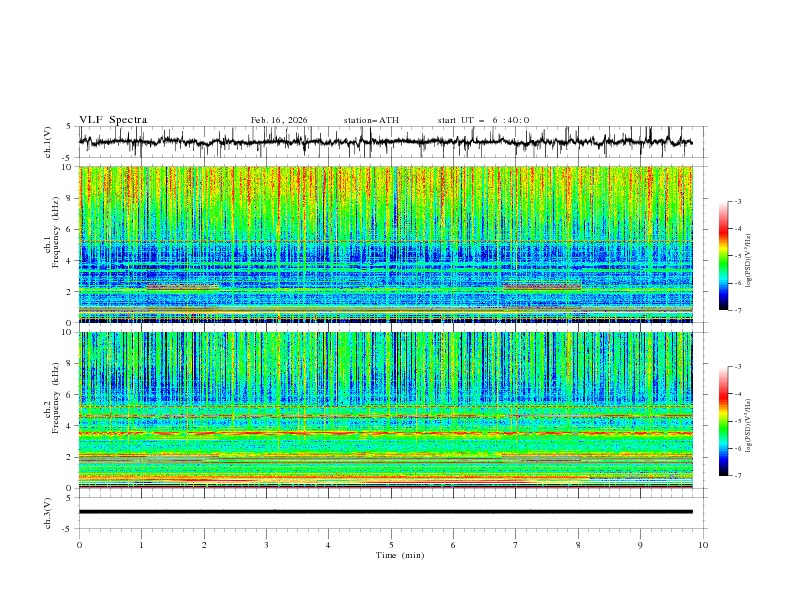The image size is (792, 612).
Task: Click the -7 value on ch.1 color bar
Action: tap(737, 310)
